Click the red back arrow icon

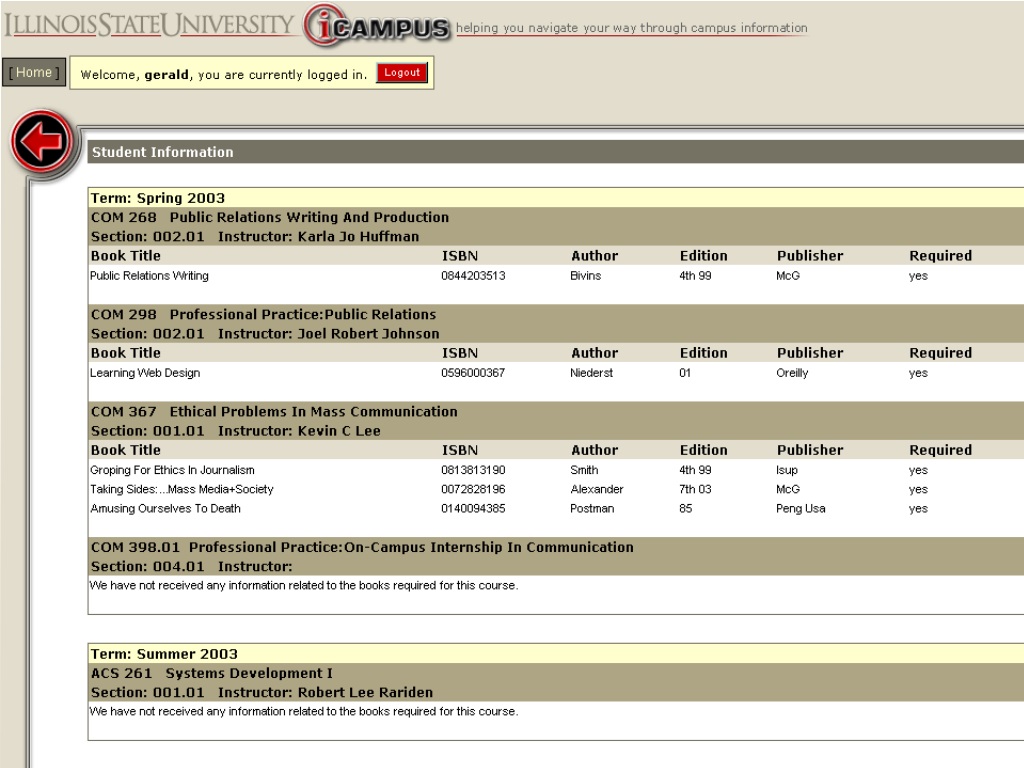(41, 142)
